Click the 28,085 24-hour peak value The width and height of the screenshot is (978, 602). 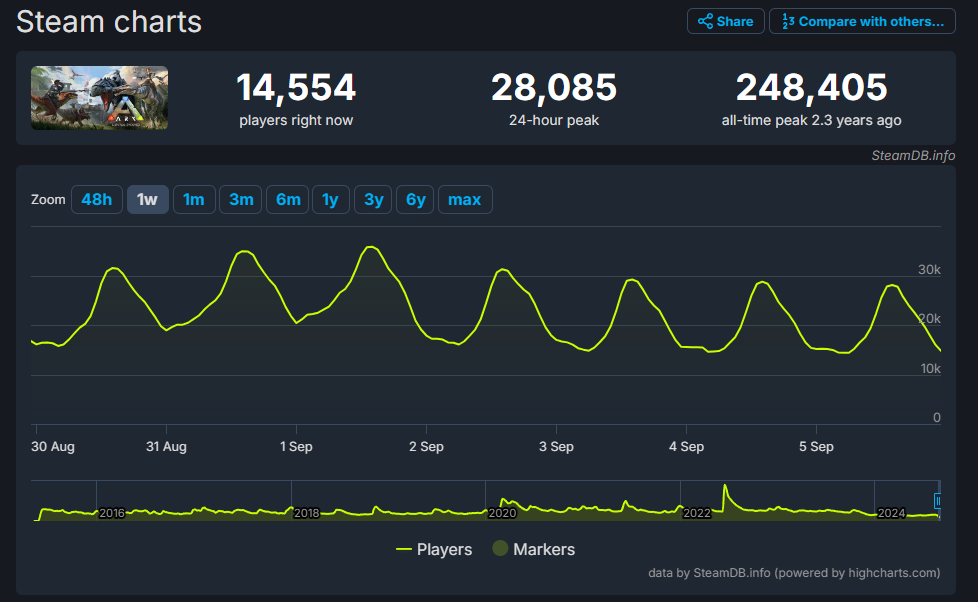[554, 87]
